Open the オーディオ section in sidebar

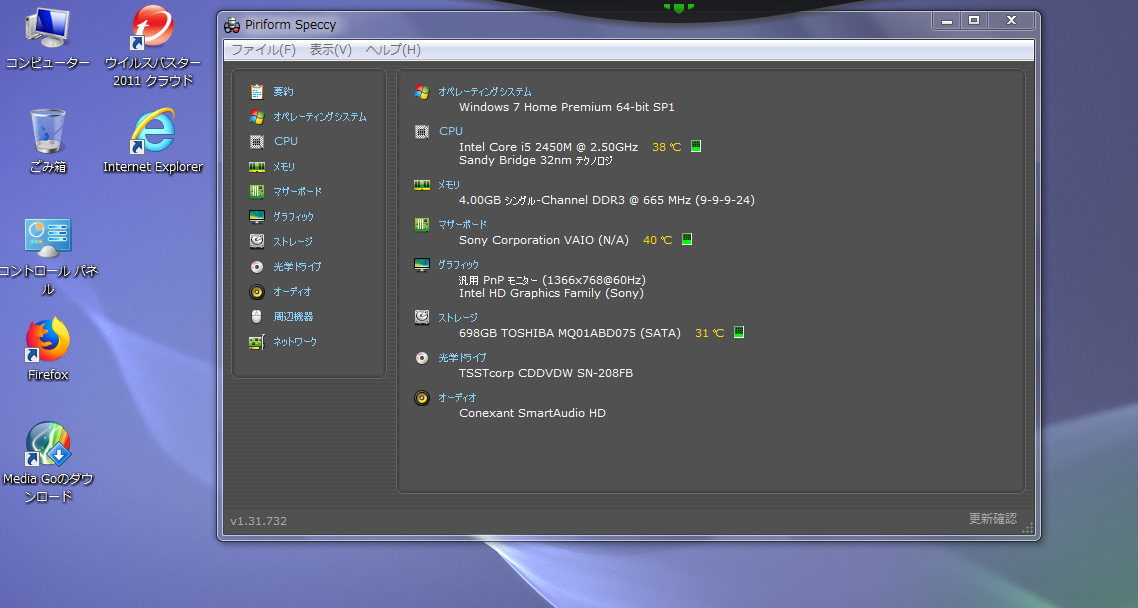tap(292, 292)
